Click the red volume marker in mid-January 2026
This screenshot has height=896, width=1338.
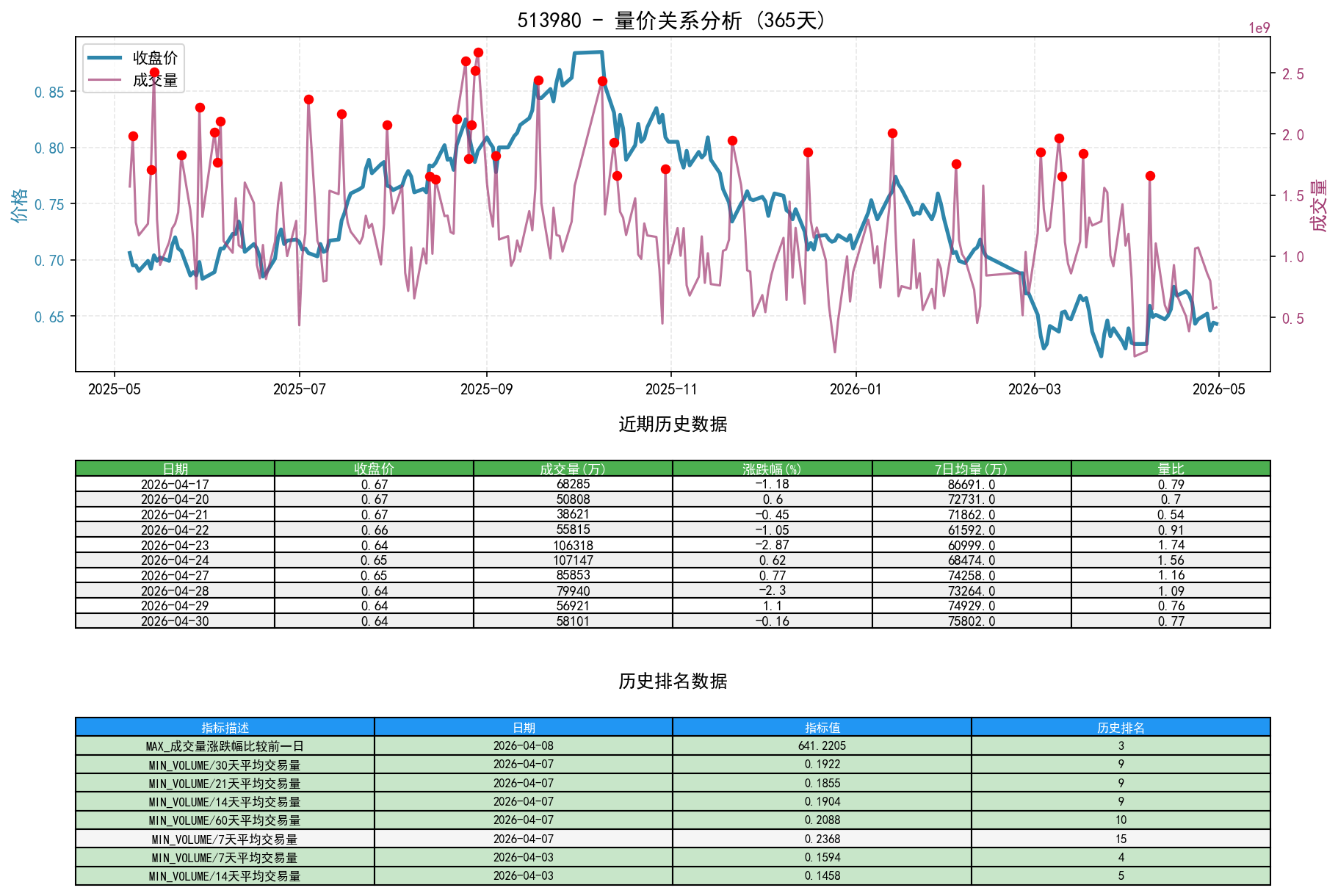[892, 133]
